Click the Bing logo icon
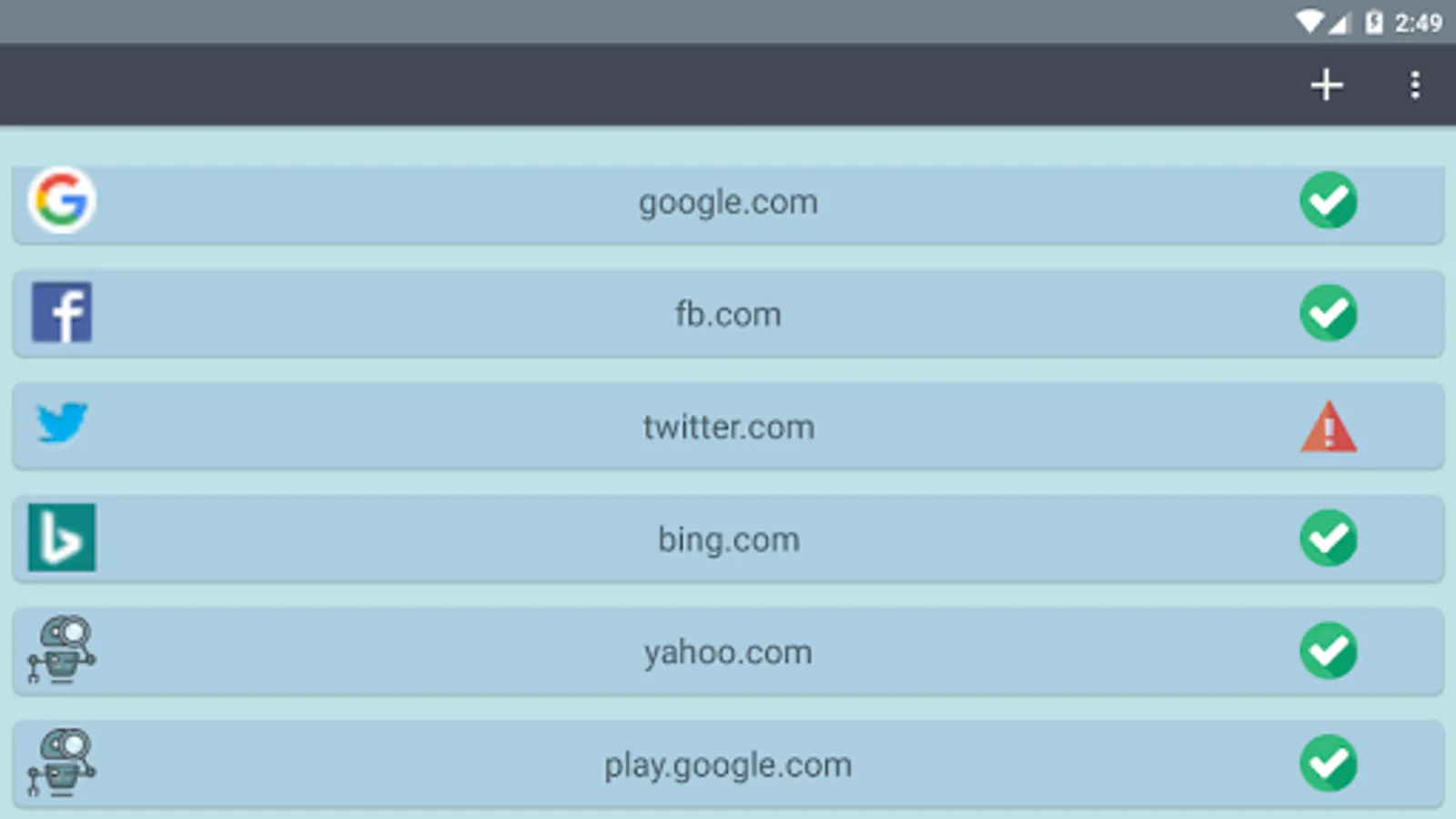 click(62, 538)
